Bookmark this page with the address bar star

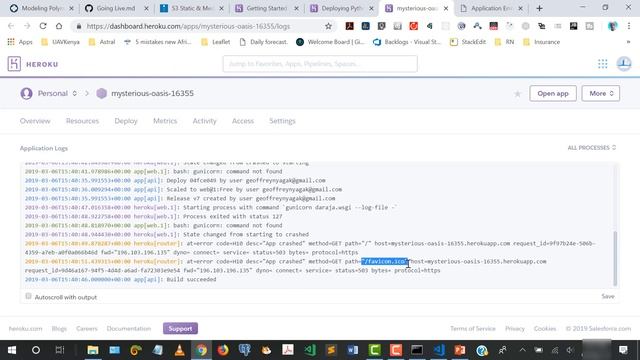click(x=328, y=26)
